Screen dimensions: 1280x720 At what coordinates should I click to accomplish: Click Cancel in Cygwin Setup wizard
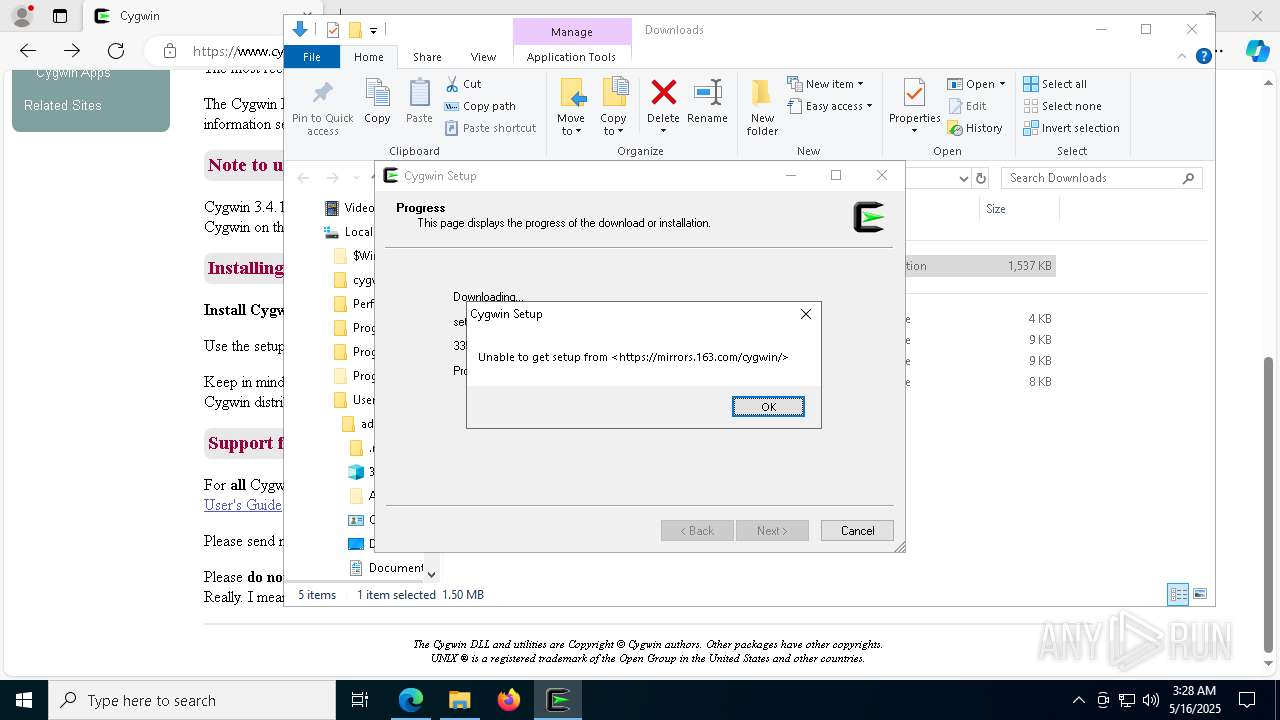857,530
